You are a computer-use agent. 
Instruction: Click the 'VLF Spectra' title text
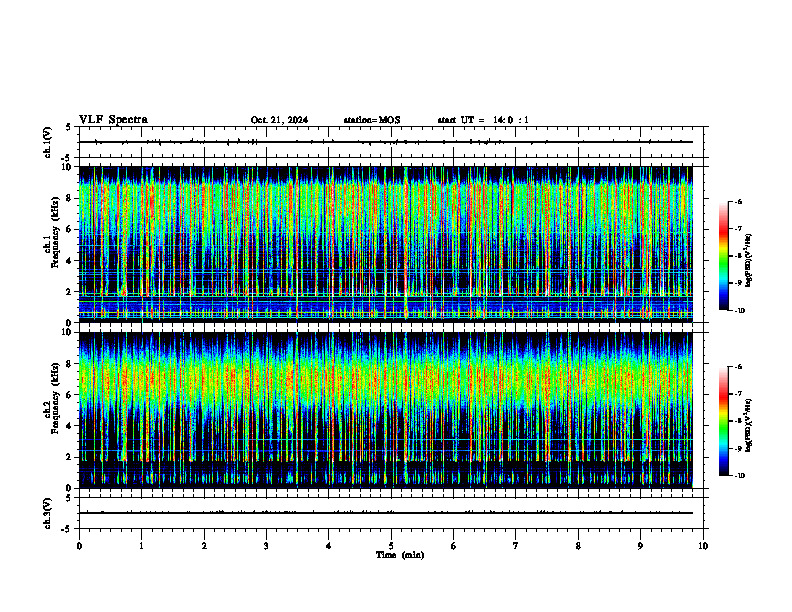[113, 120]
